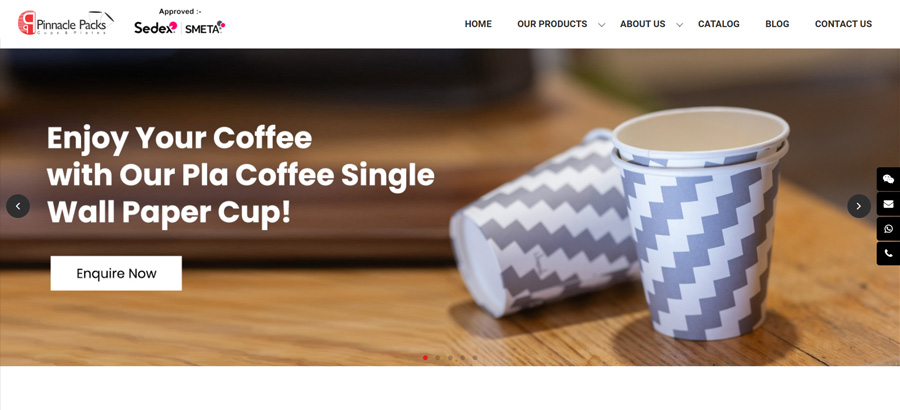Select the third carousel indicator dot
Viewport: 900px width, 410px height.
coord(450,358)
